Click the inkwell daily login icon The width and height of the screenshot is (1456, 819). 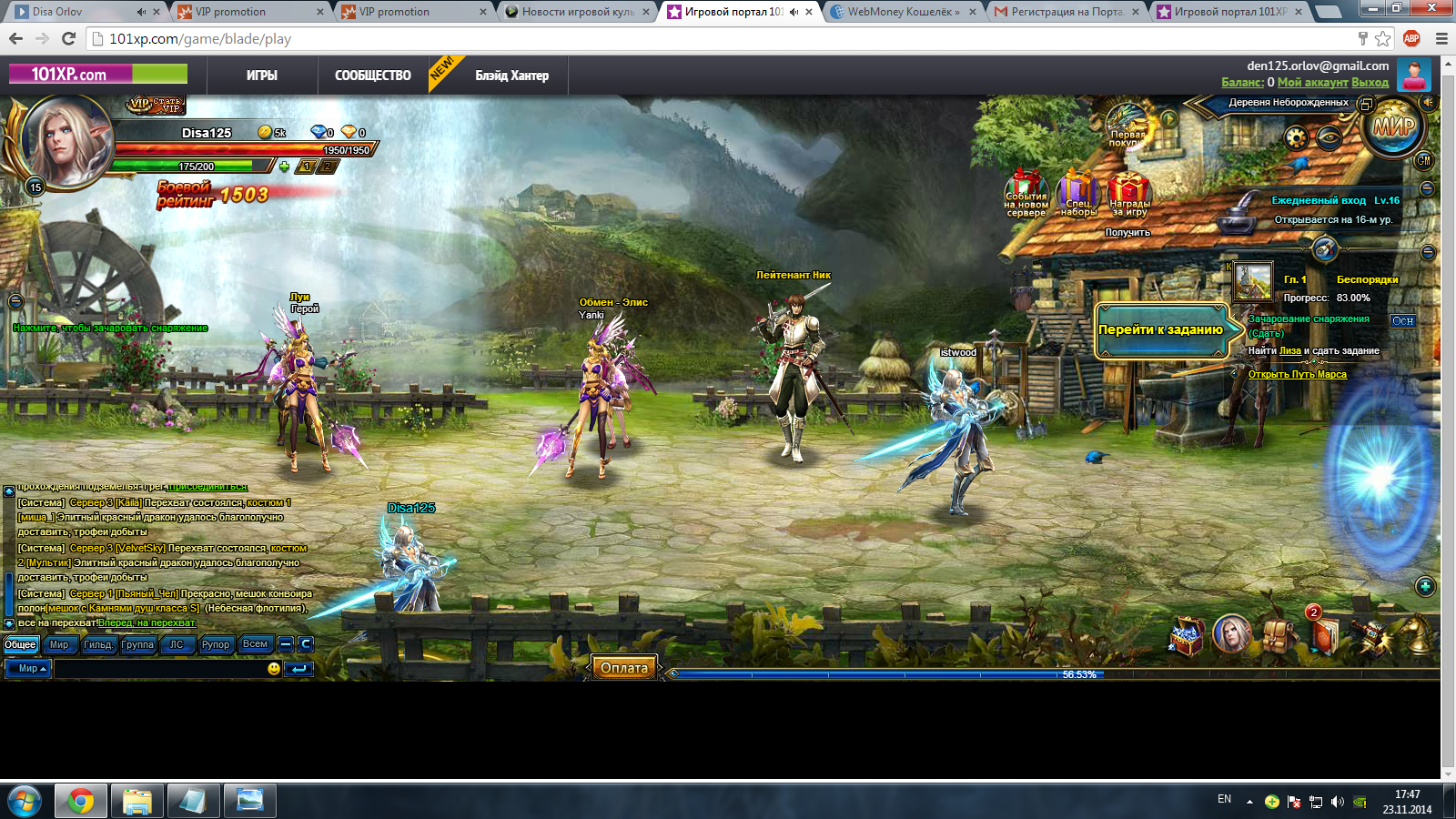(1239, 215)
